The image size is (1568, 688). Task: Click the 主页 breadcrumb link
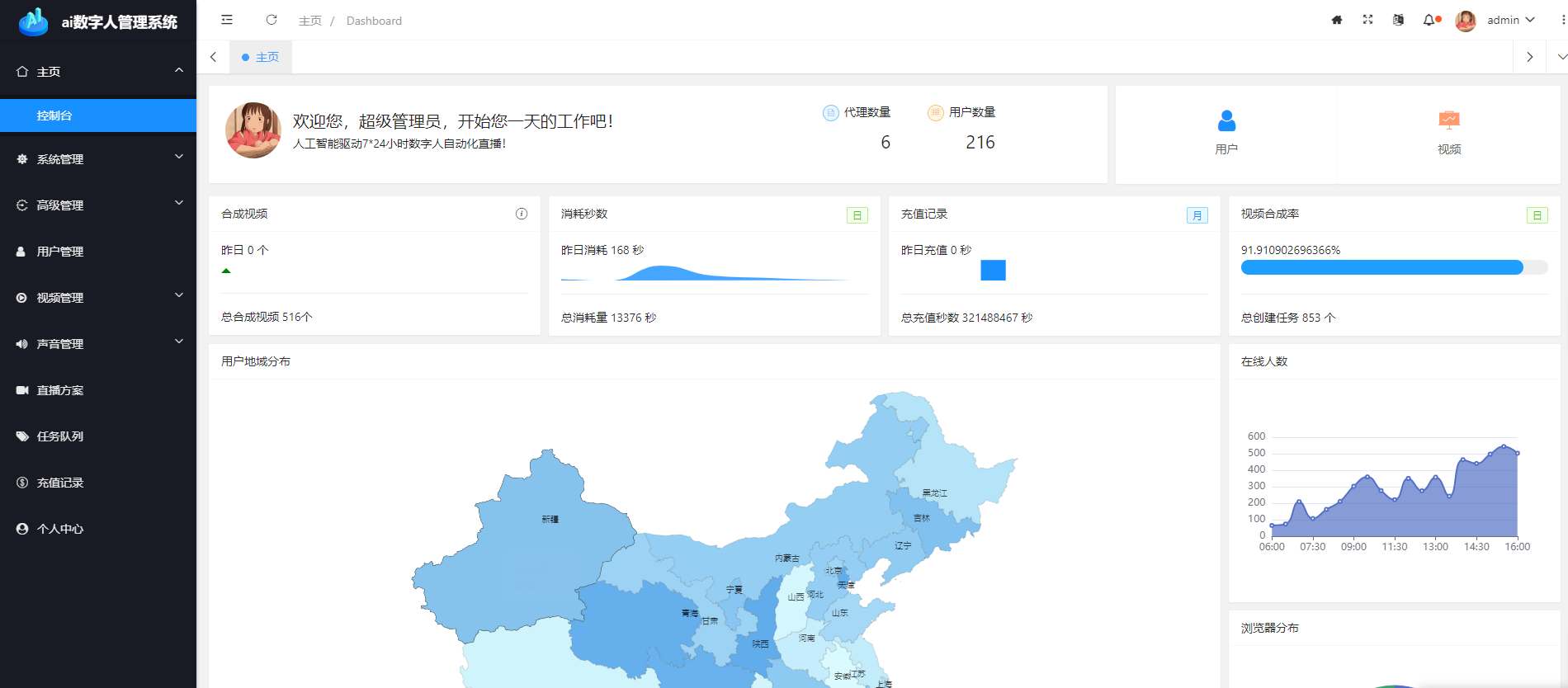[x=310, y=21]
